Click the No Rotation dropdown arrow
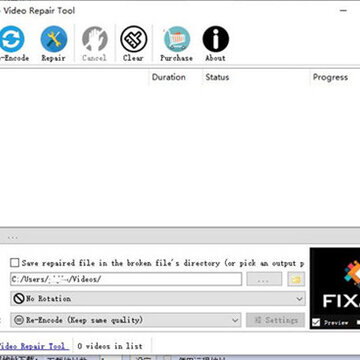Image resolution: width=360 pixels, height=360 pixels. point(299,299)
